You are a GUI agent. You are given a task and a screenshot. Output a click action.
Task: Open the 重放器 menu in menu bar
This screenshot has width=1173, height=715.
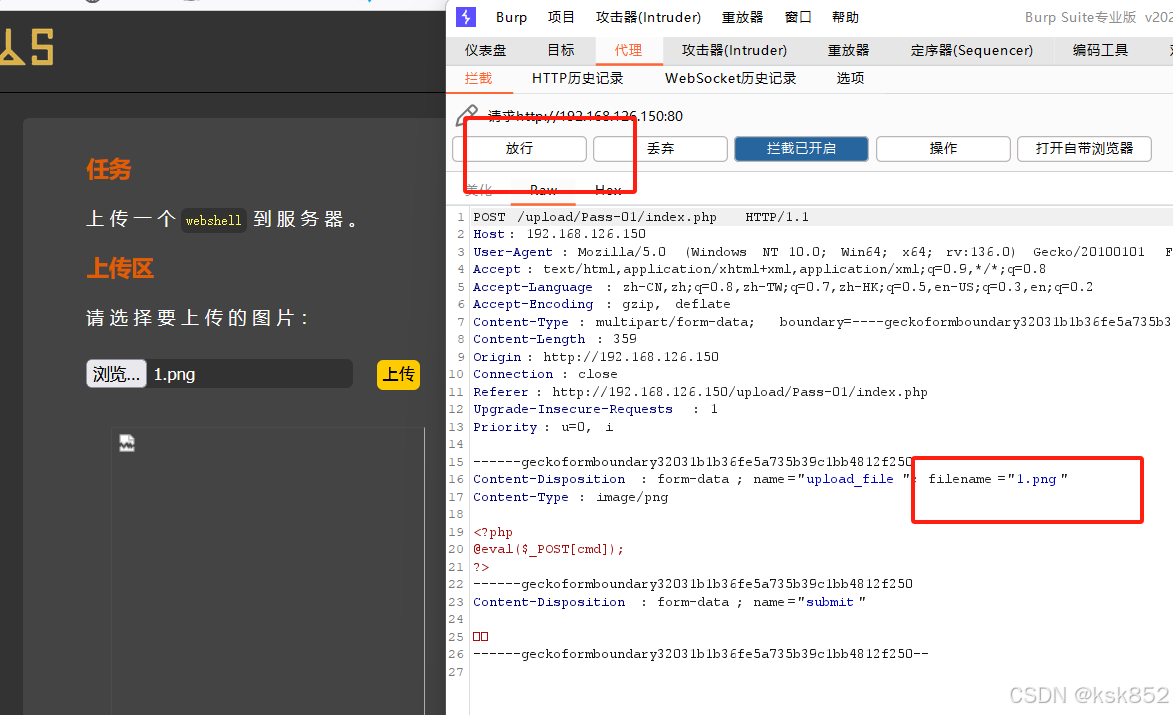(x=742, y=17)
